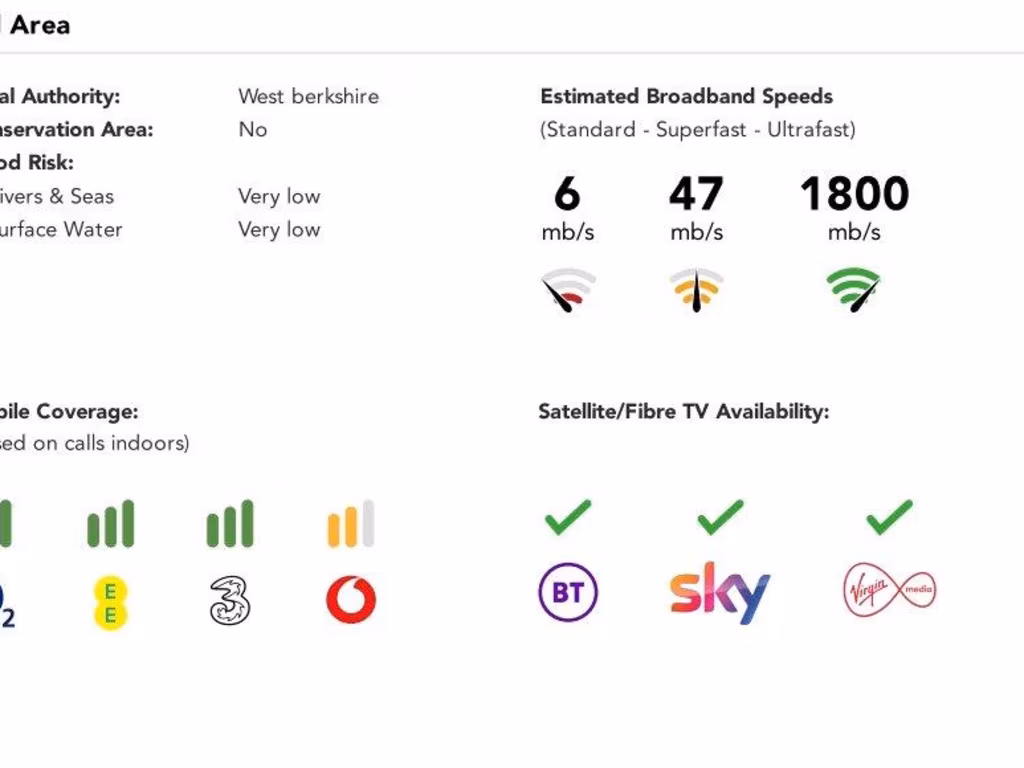
Task: Click the red standard speed gauge icon
Action: pyautogui.click(x=568, y=291)
